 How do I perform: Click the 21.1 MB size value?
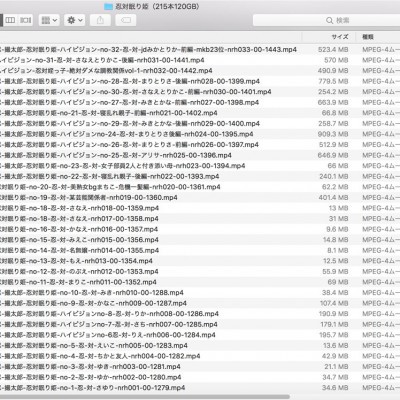336,367
